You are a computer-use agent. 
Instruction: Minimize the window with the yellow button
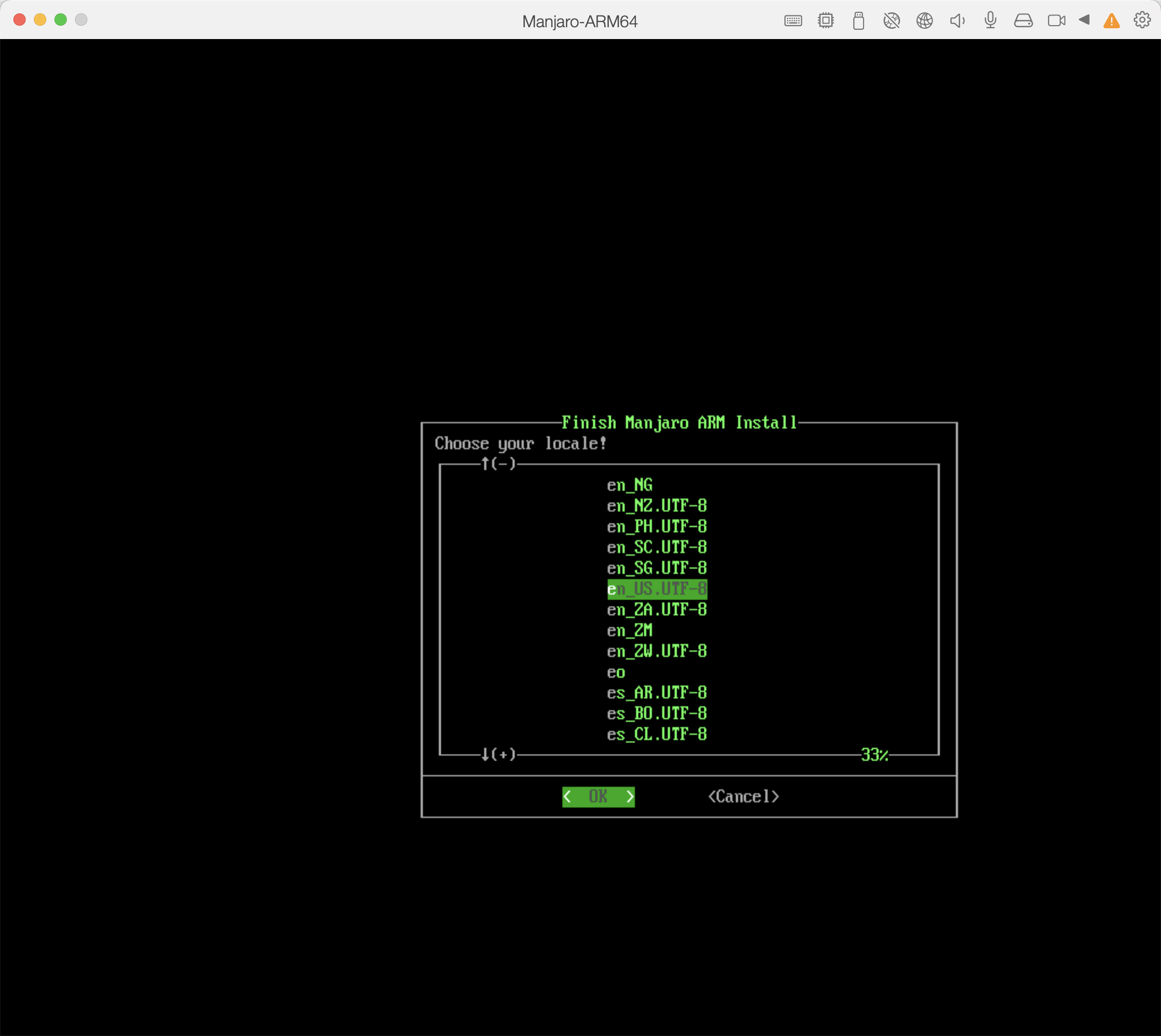[40, 20]
